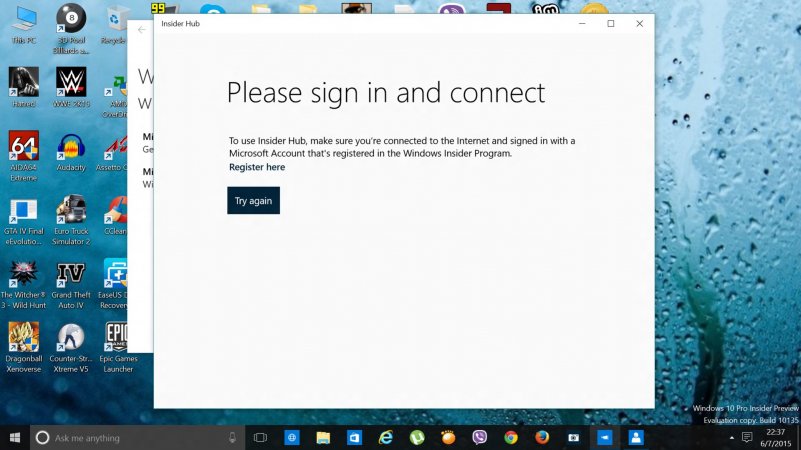Select the active Insider Hub taskbar icon

point(605,438)
